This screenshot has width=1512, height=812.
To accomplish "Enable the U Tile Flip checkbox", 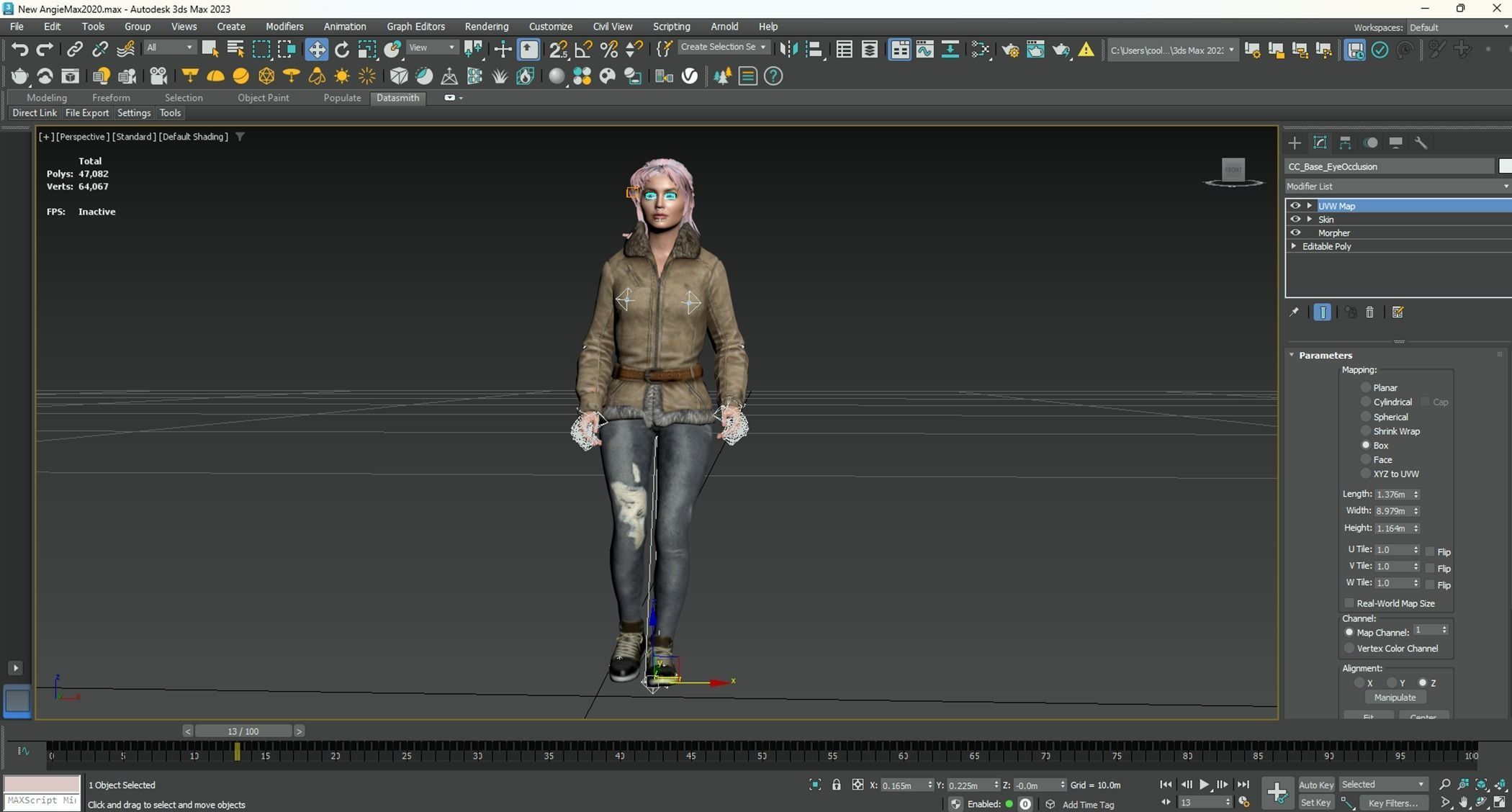I will 1430,551.
